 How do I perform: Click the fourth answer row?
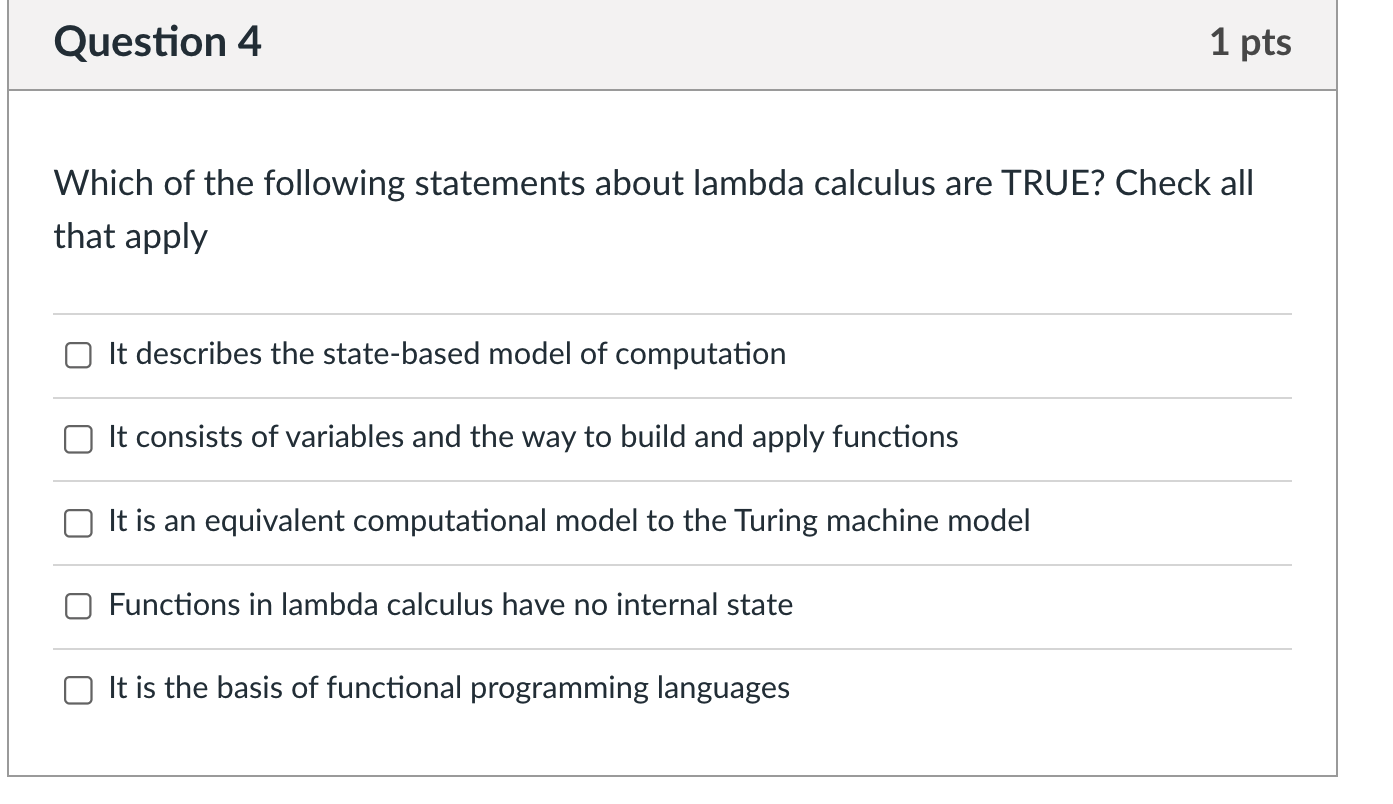pos(600,606)
